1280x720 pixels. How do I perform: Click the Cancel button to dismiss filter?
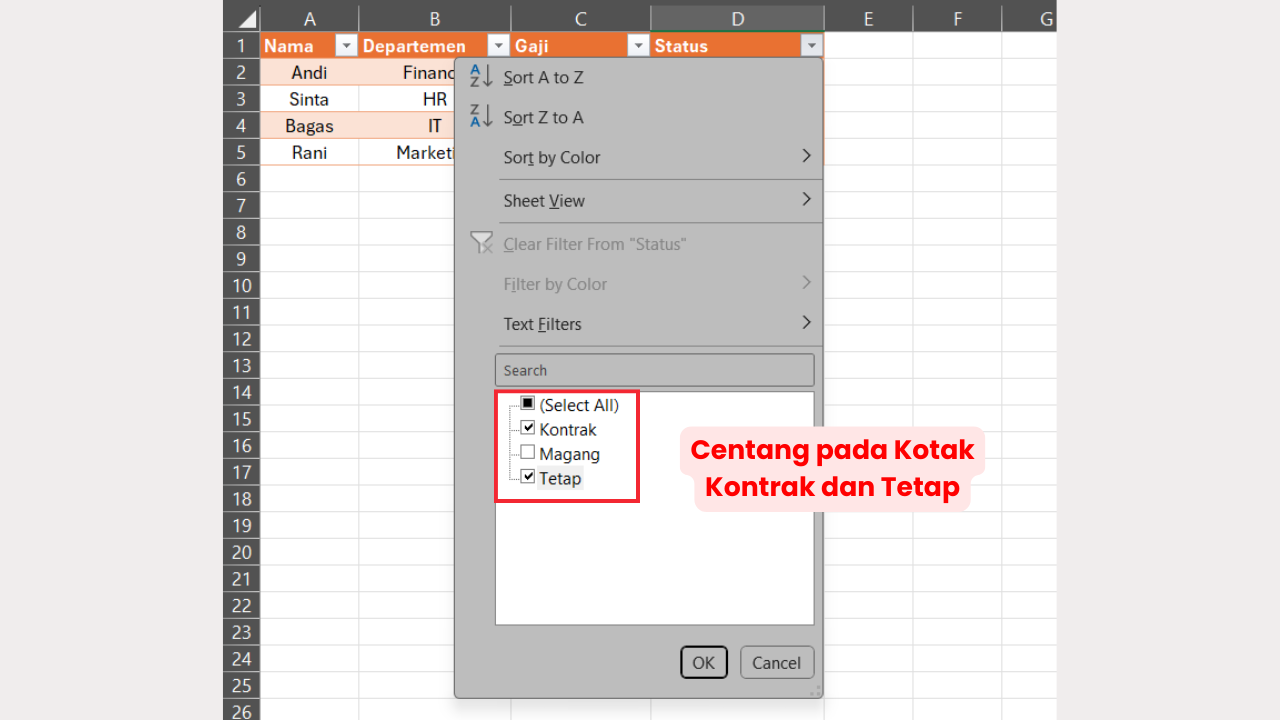coord(776,662)
